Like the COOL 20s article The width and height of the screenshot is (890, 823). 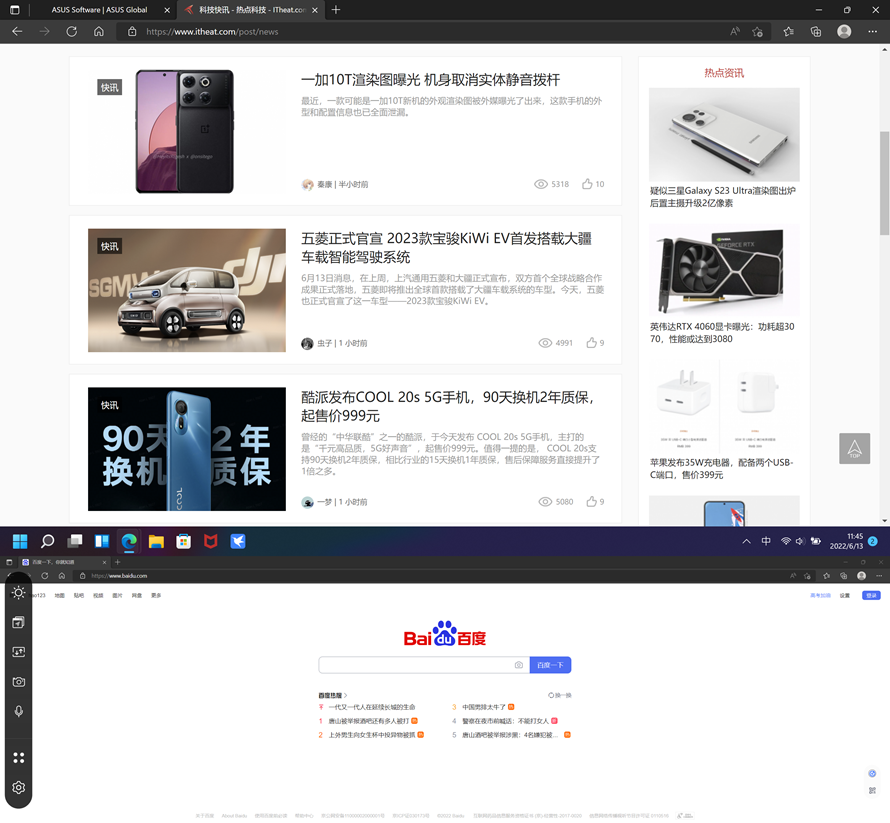point(591,502)
